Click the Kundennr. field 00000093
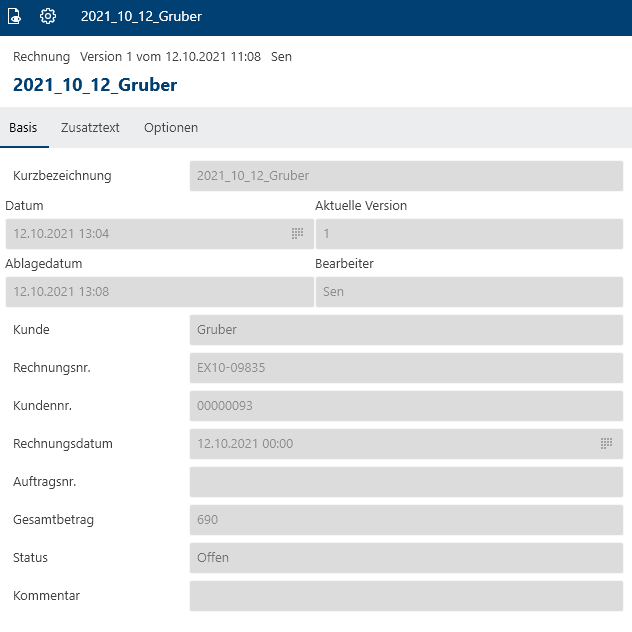 (x=406, y=405)
